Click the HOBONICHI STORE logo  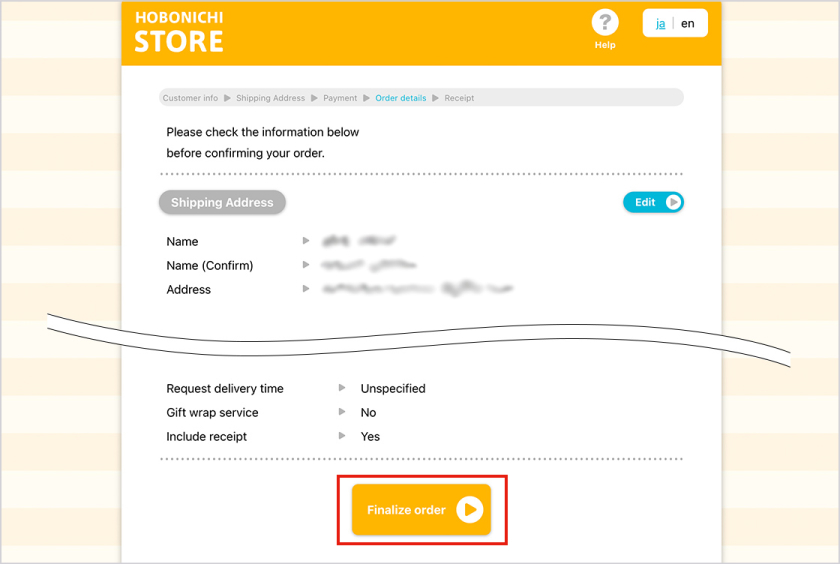179,32
